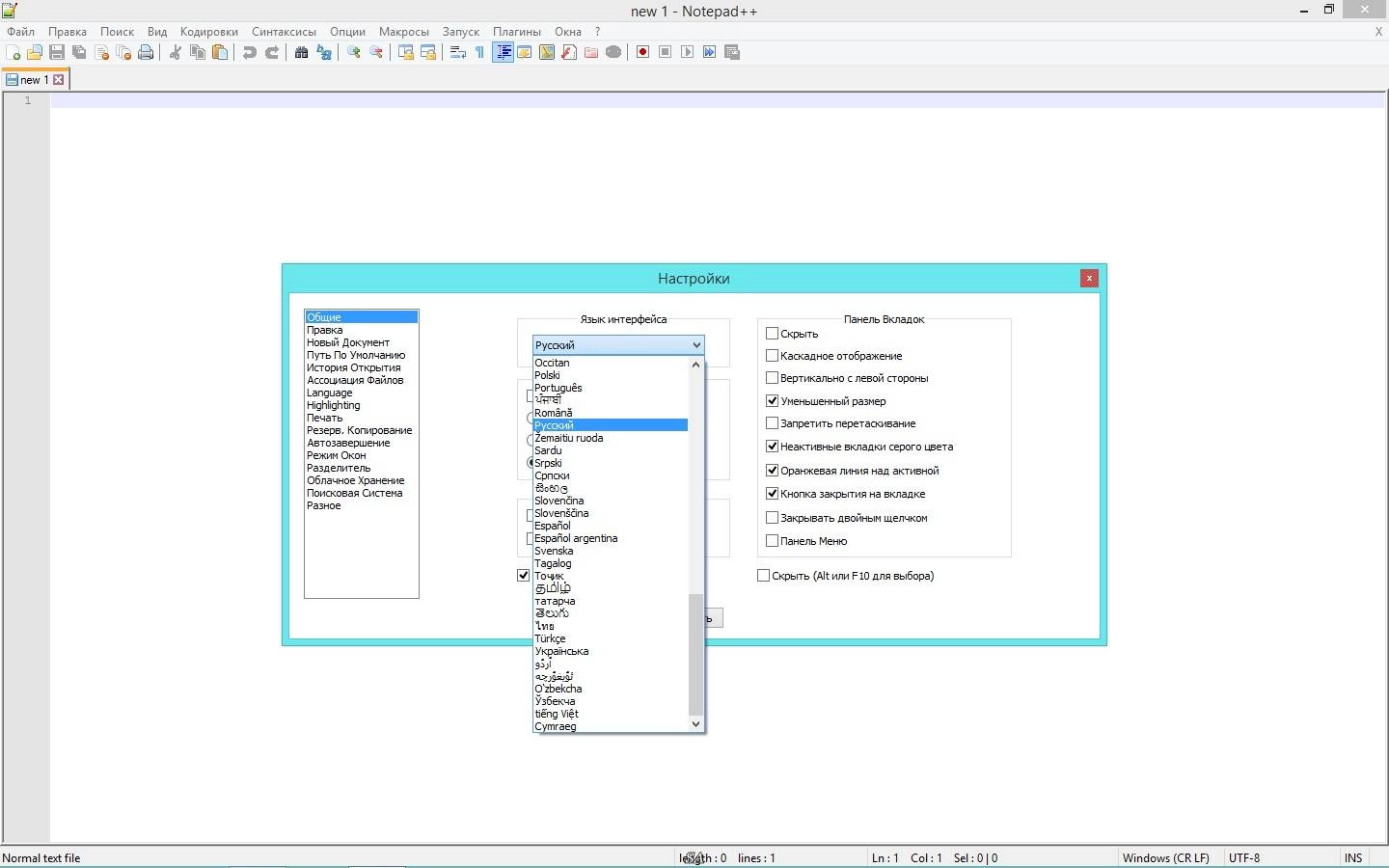
Task: Click the Close document toolbar icon
Action: [101, 52]
